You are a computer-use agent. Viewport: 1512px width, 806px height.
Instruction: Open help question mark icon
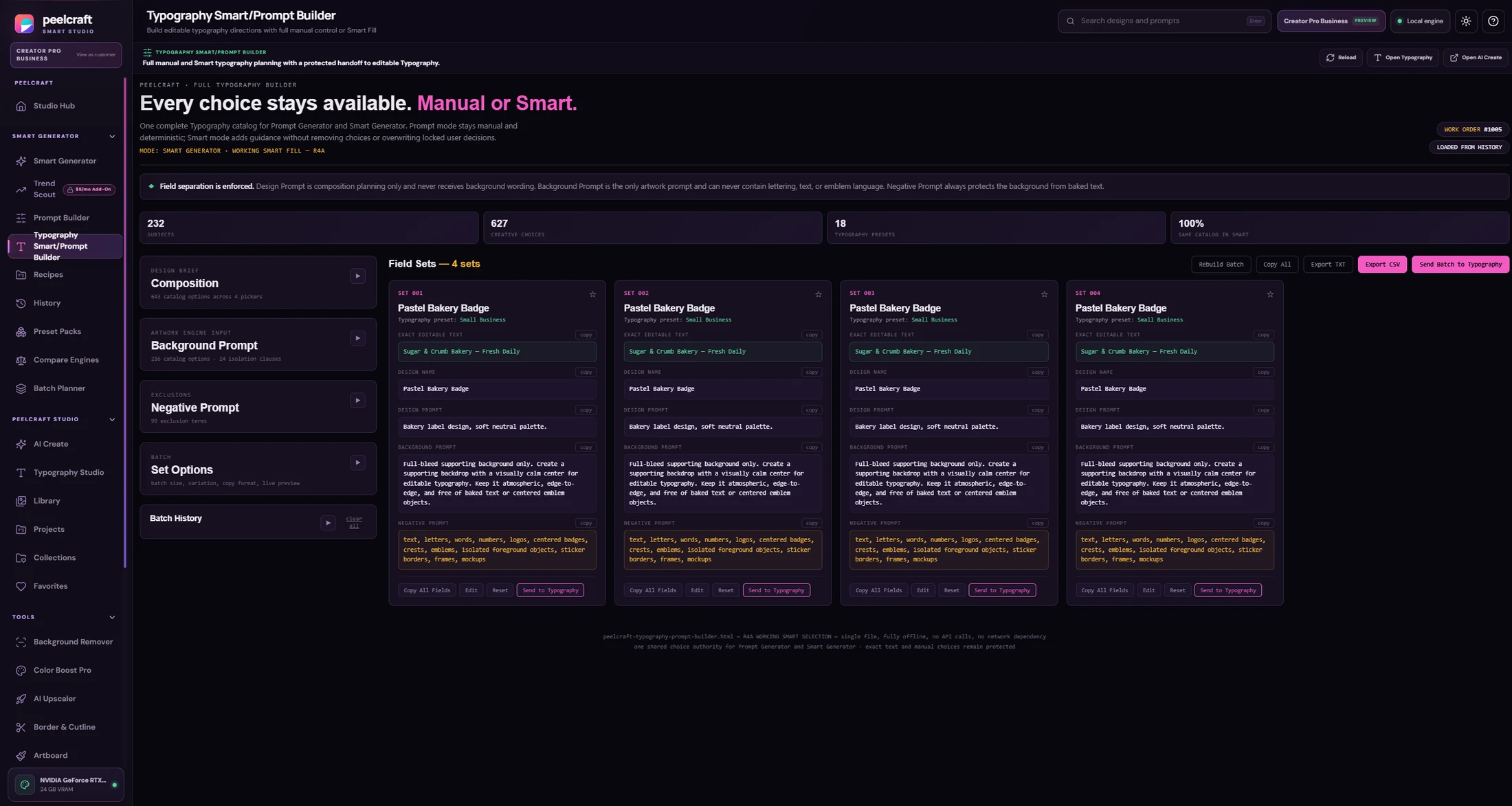(1493, 21)
